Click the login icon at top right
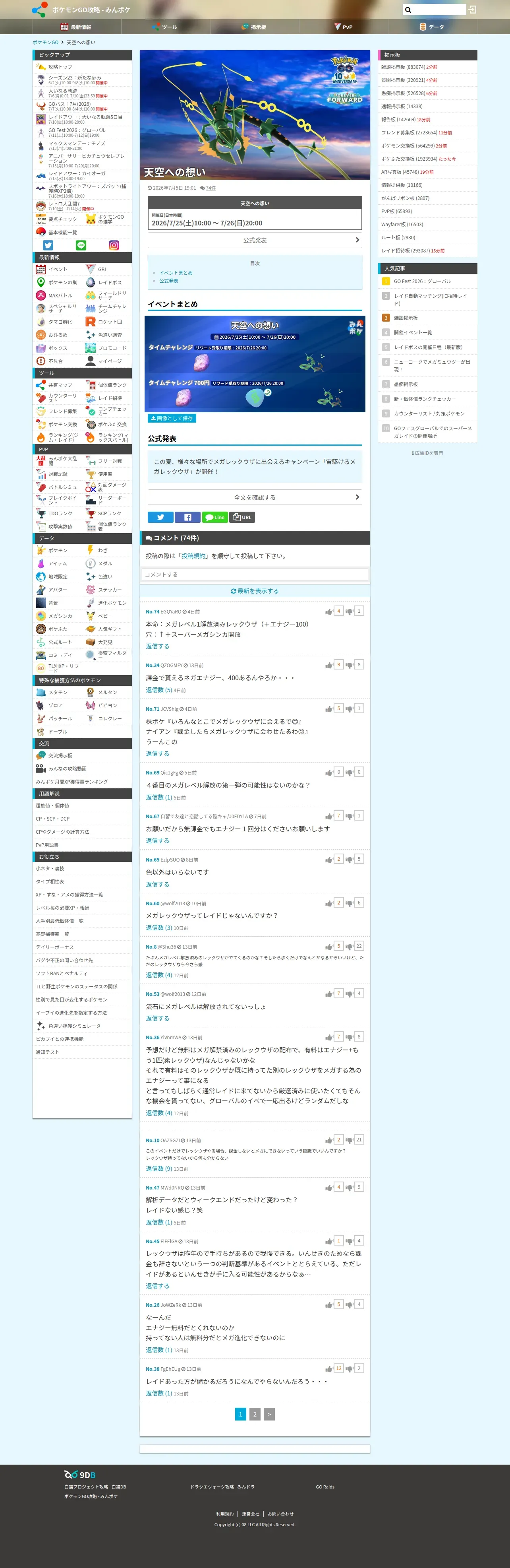Viewport: 510px width, 1568px height. point(472,10)
